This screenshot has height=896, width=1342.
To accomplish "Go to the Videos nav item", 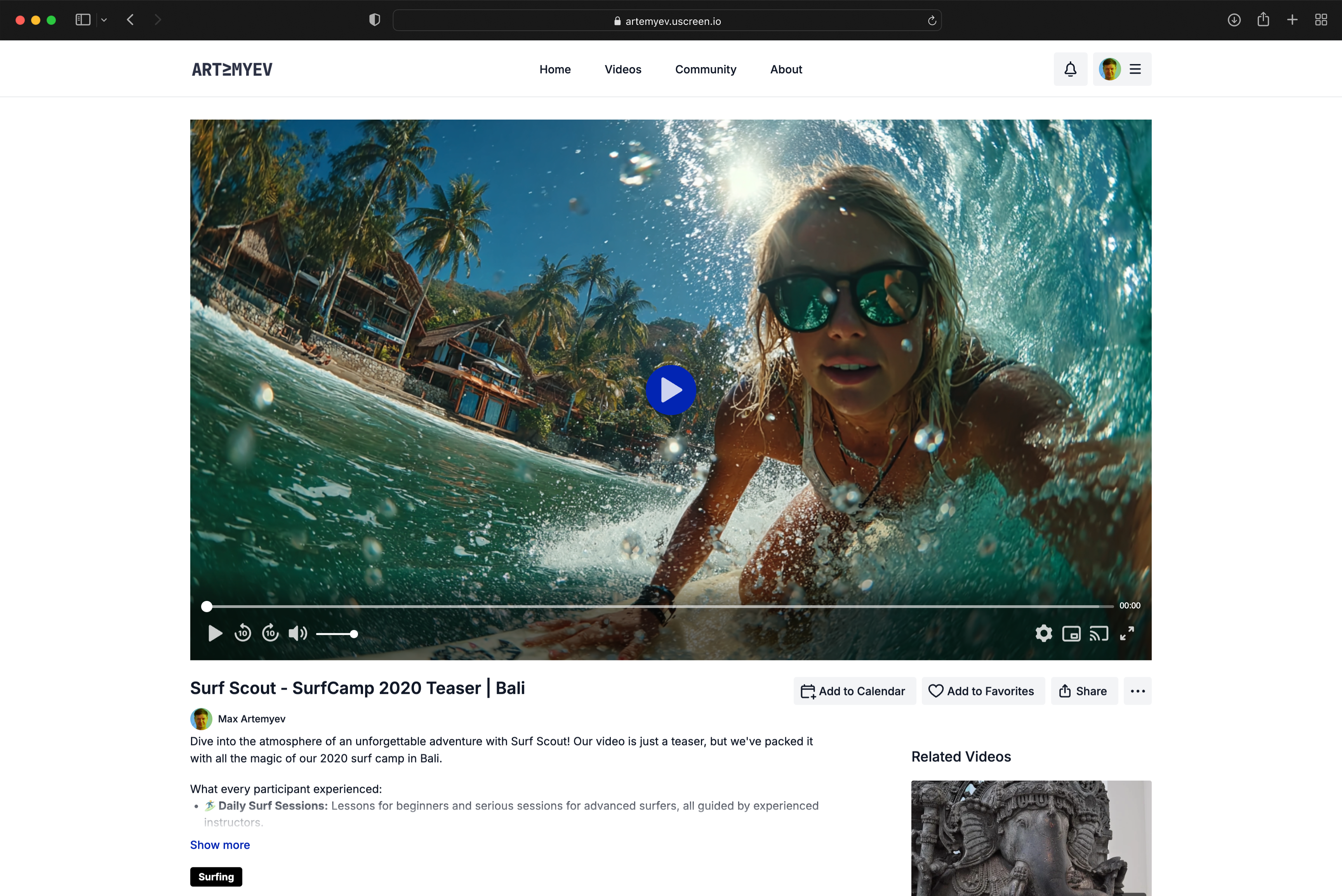I will pyautogui.click(x=622, y=69).
